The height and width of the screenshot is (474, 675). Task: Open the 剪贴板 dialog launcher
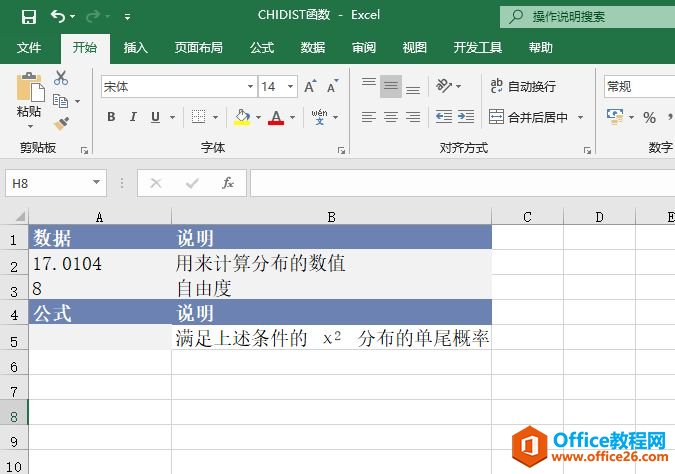pos(84,150)
